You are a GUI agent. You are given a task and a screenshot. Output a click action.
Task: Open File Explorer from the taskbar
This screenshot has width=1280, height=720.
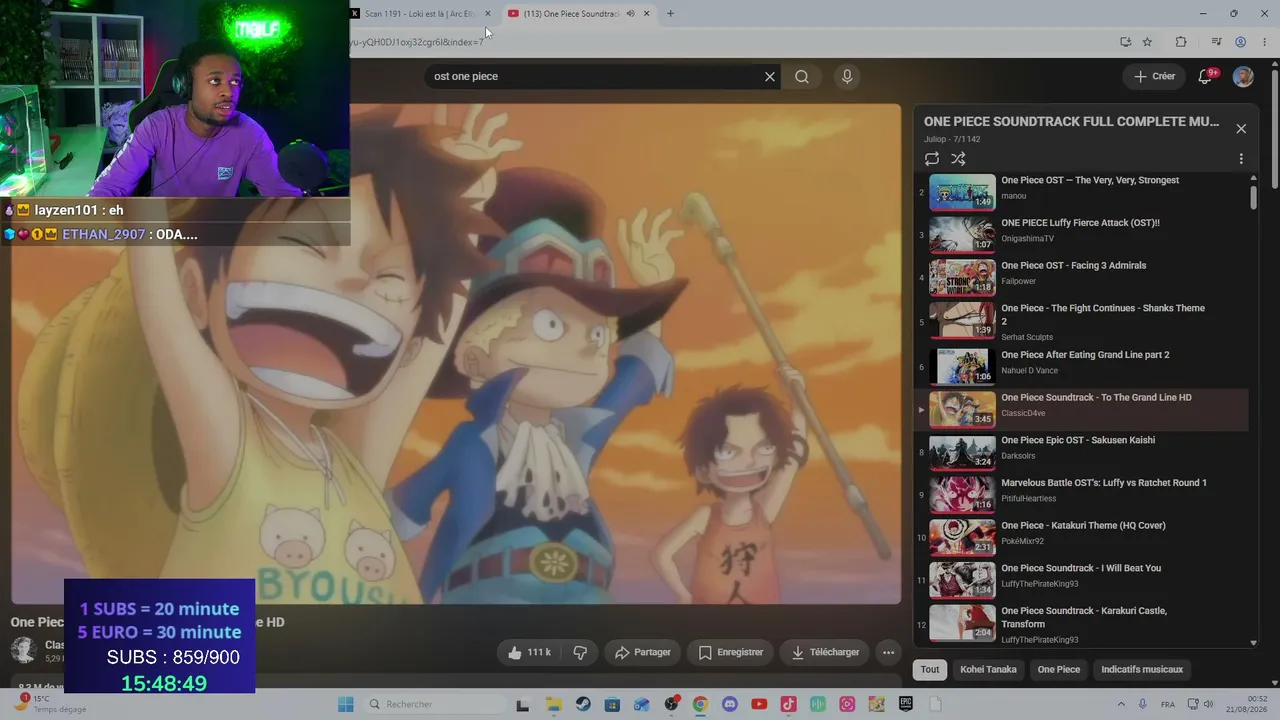point(552,704)
